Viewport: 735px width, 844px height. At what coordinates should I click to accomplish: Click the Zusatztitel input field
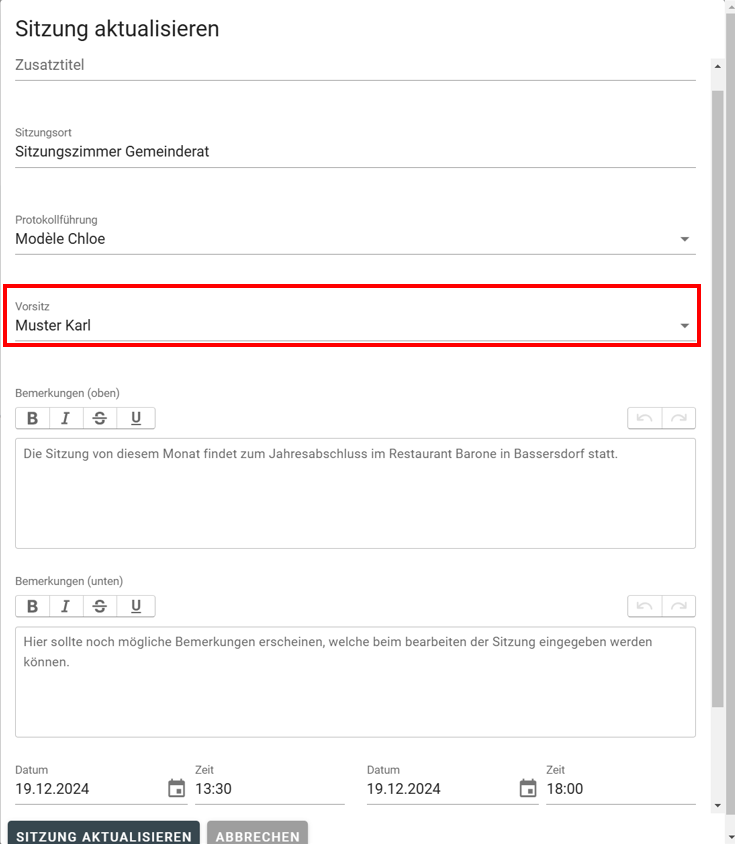354,65
